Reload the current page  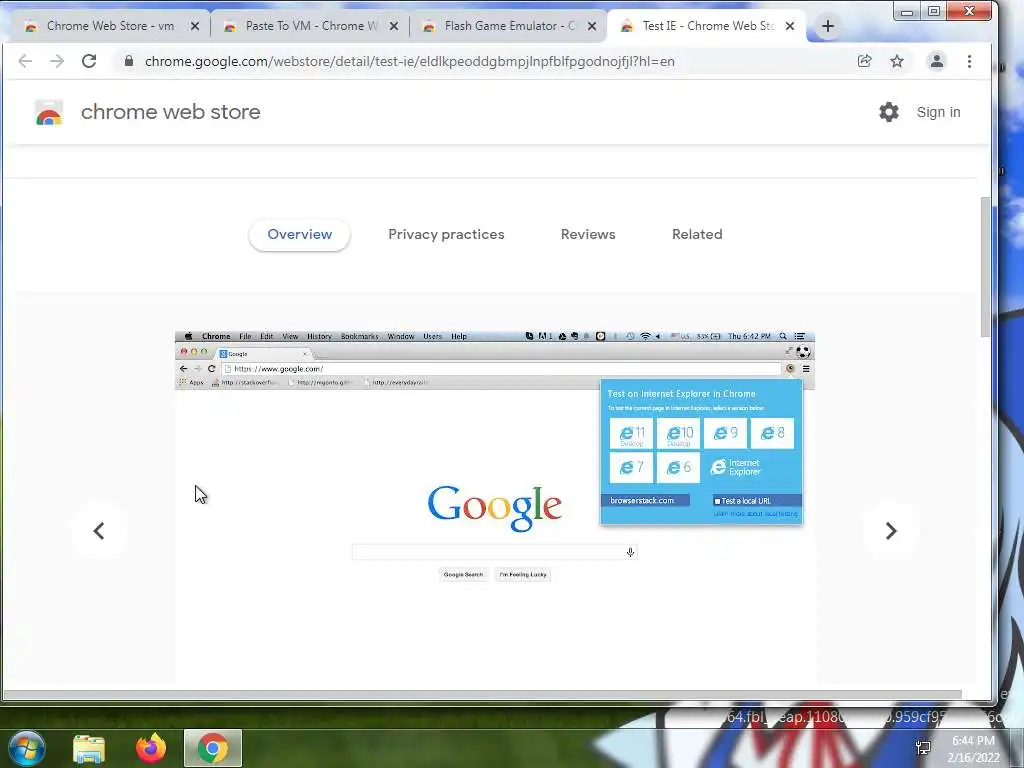click(x=89, y=61)
